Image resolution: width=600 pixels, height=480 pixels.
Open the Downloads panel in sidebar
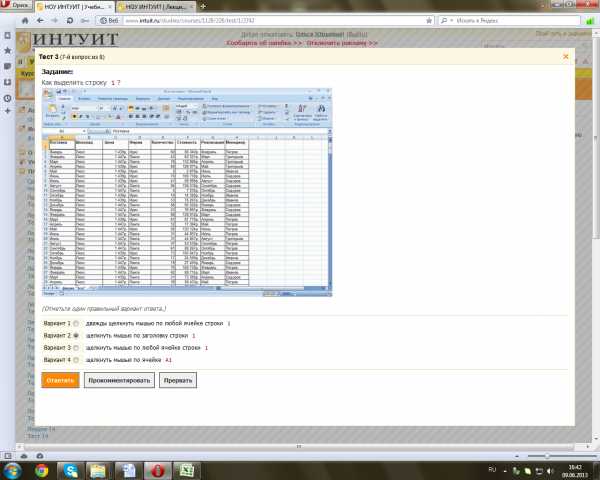7,82
